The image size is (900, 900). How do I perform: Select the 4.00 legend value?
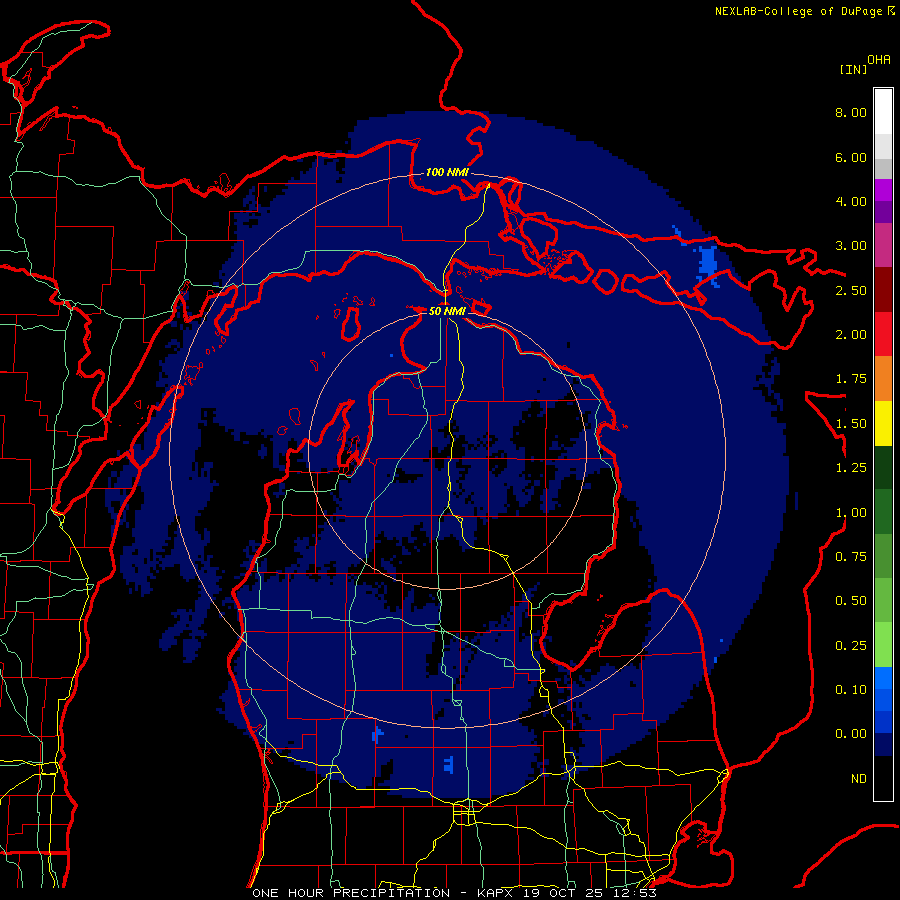(851, 201)
